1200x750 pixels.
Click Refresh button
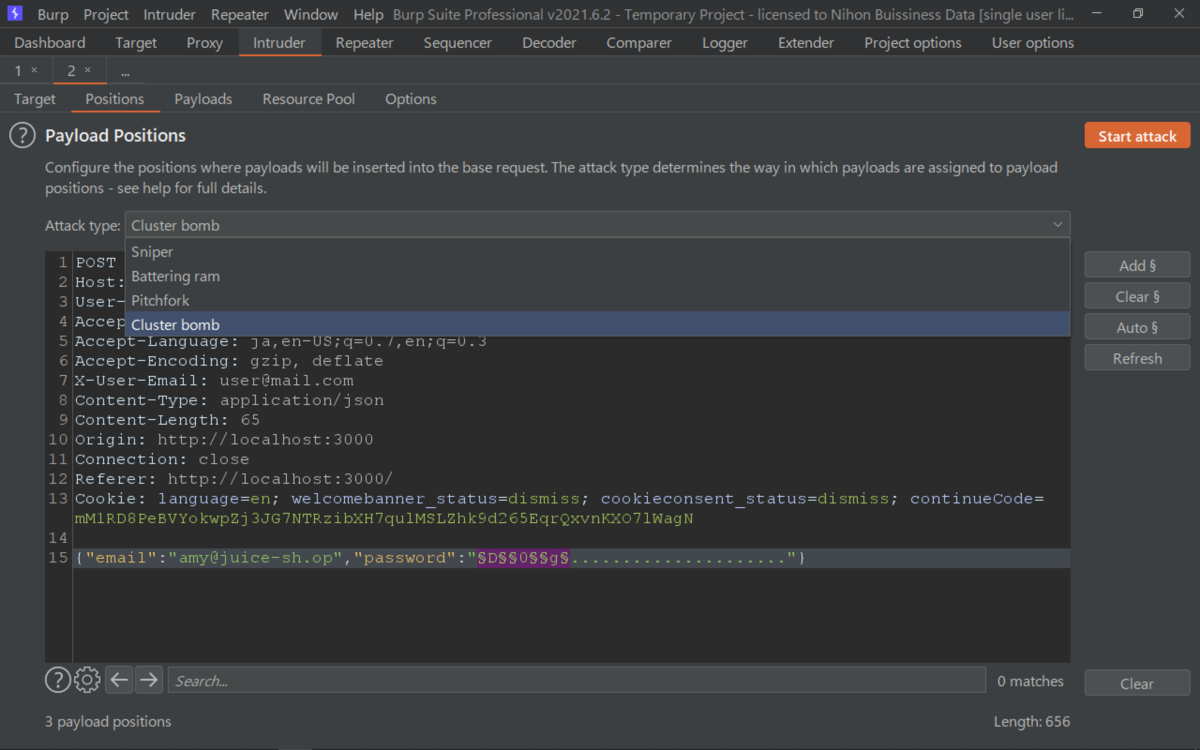point(1138,358)
